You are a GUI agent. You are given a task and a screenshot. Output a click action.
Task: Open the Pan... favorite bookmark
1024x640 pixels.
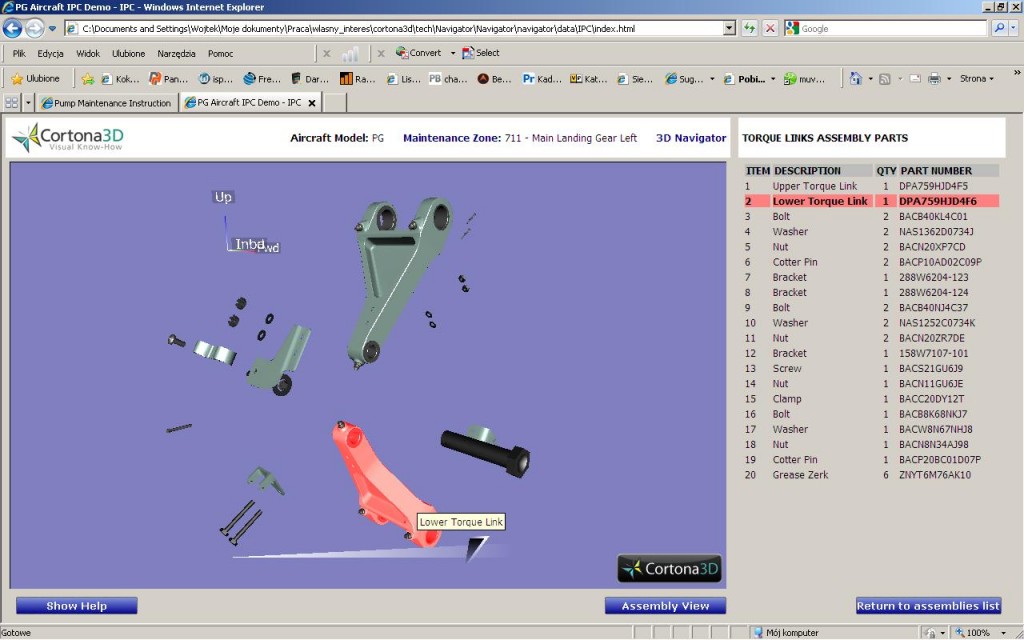[168, 79]
